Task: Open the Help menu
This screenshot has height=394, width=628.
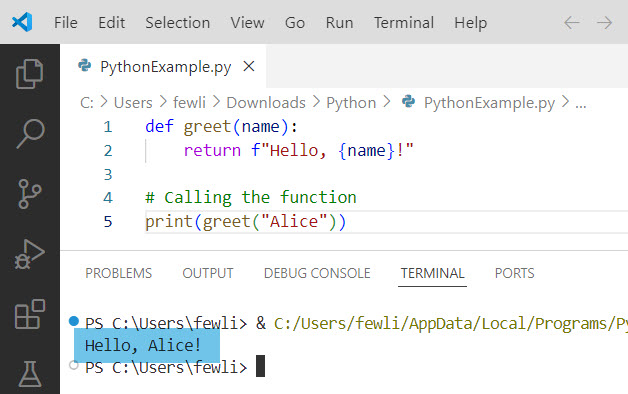Action: pos(471,23)
